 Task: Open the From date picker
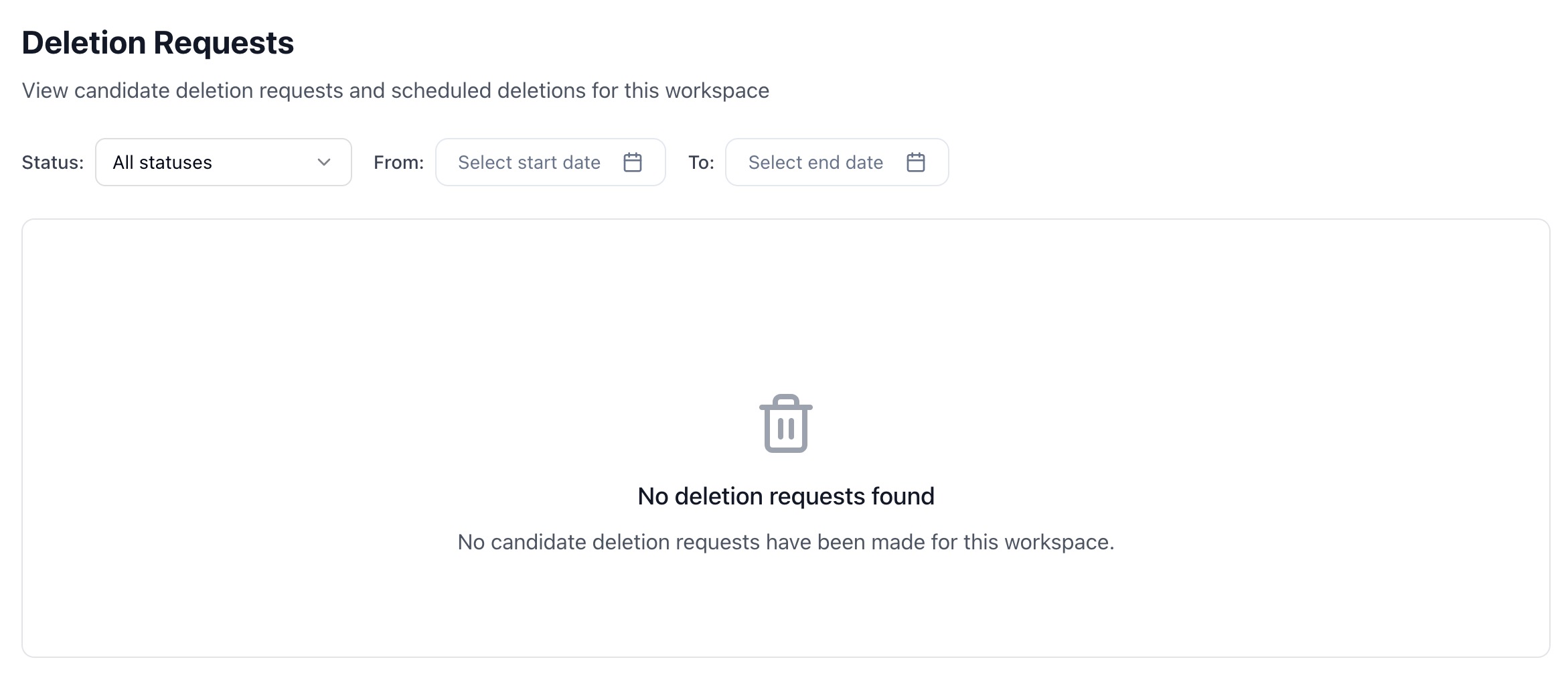[550, 162]
